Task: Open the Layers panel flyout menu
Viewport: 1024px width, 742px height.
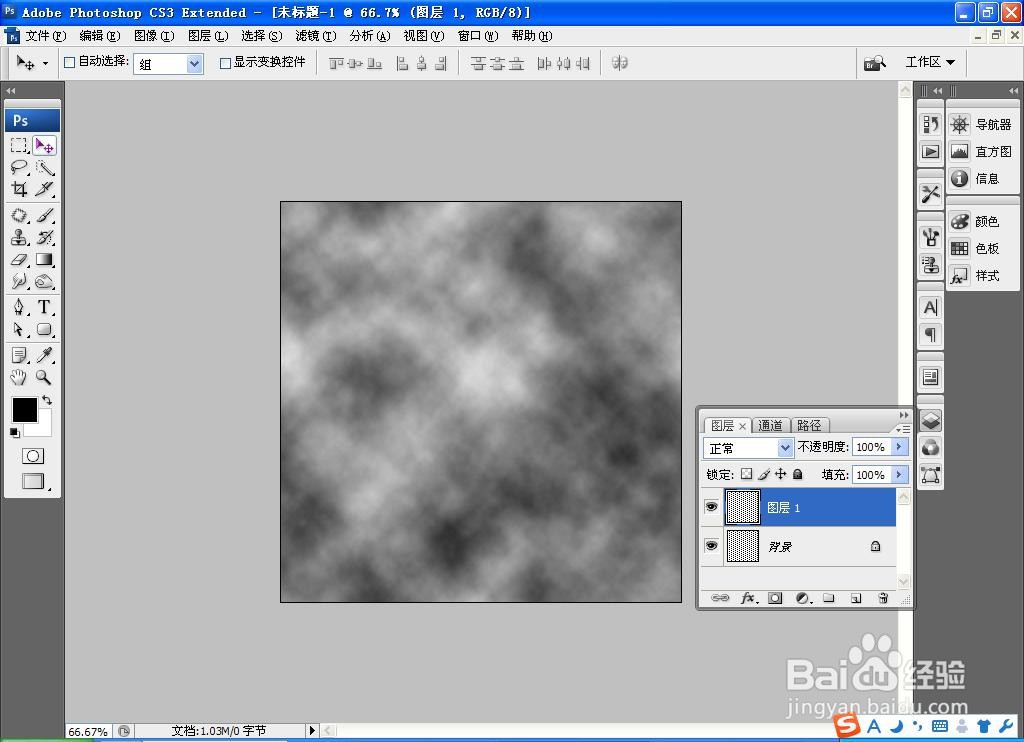Action: 903,428
